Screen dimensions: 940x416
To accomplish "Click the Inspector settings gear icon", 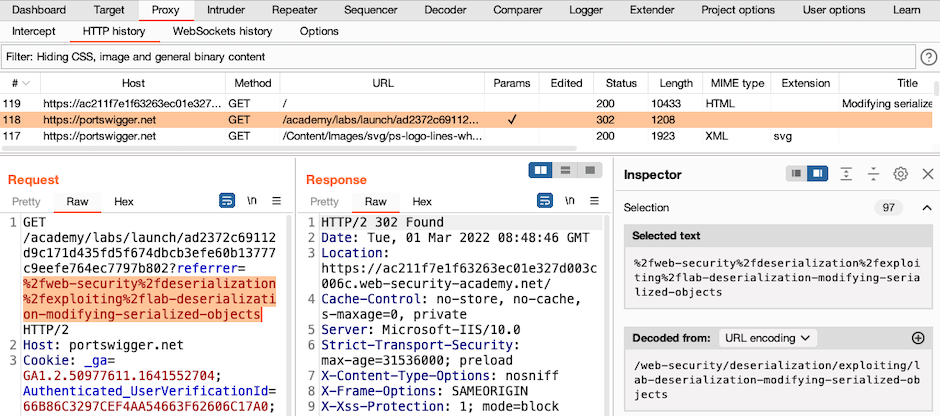I will (900, 174).
